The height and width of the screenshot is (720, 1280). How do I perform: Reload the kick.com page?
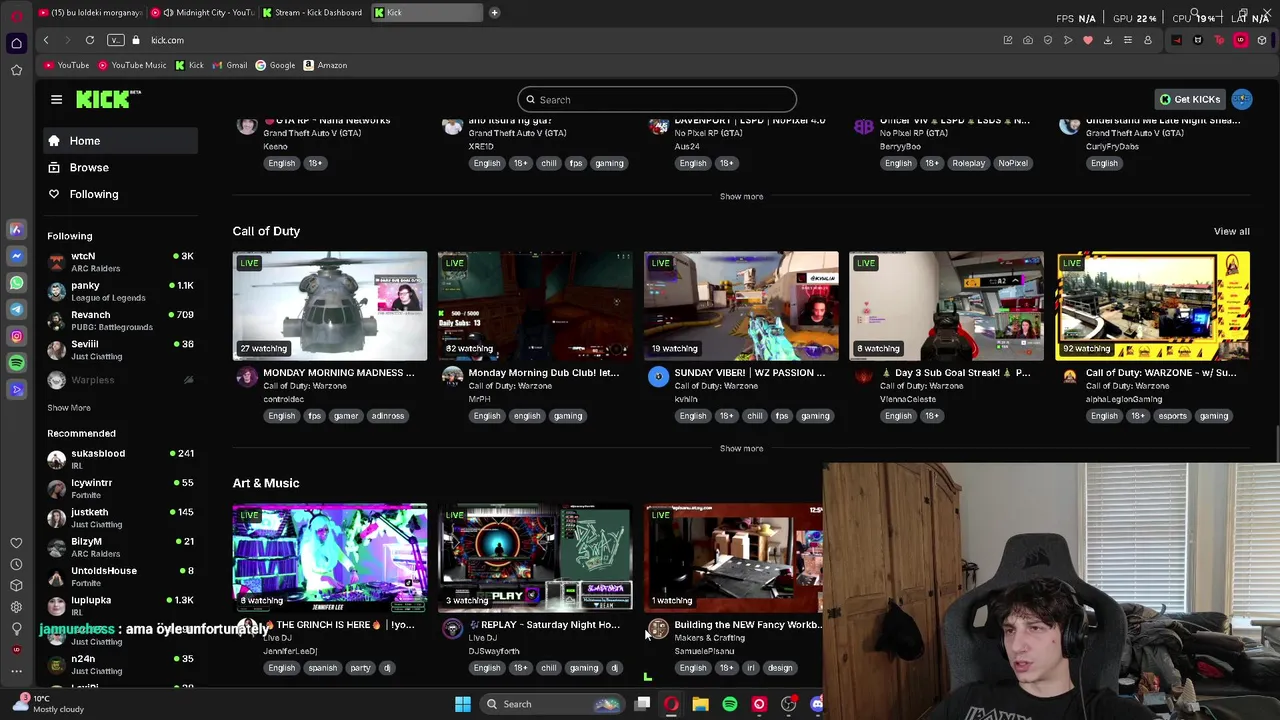90,40
